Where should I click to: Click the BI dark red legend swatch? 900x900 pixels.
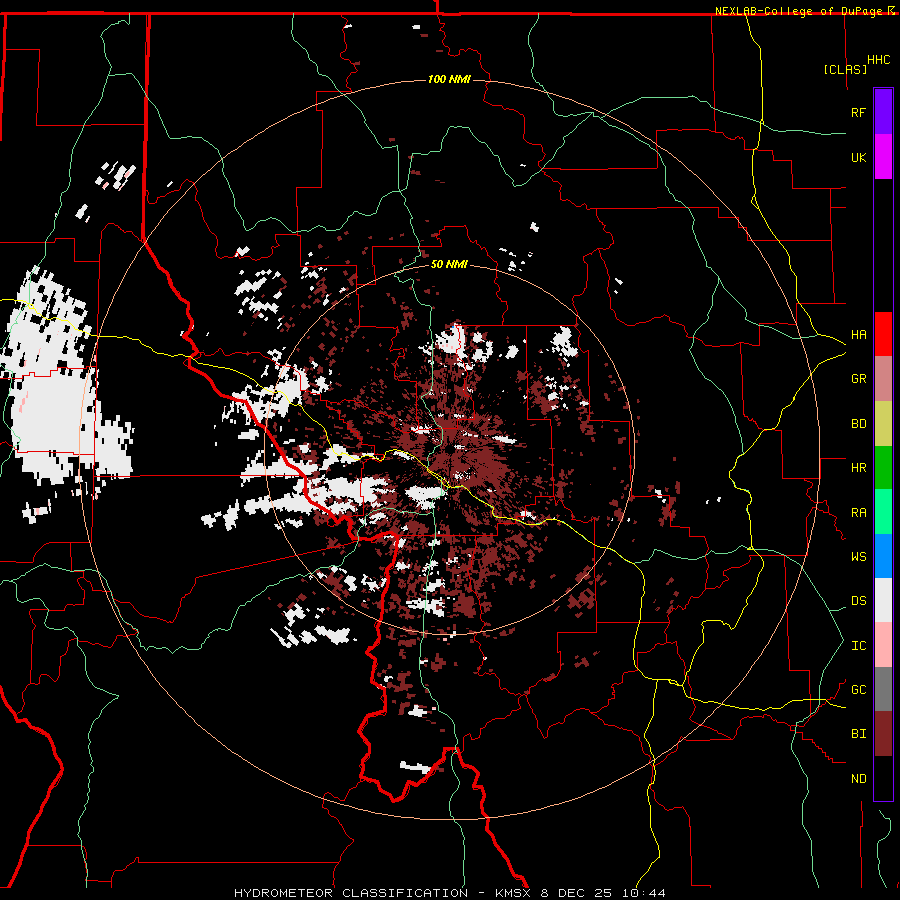tap(883, 734)
